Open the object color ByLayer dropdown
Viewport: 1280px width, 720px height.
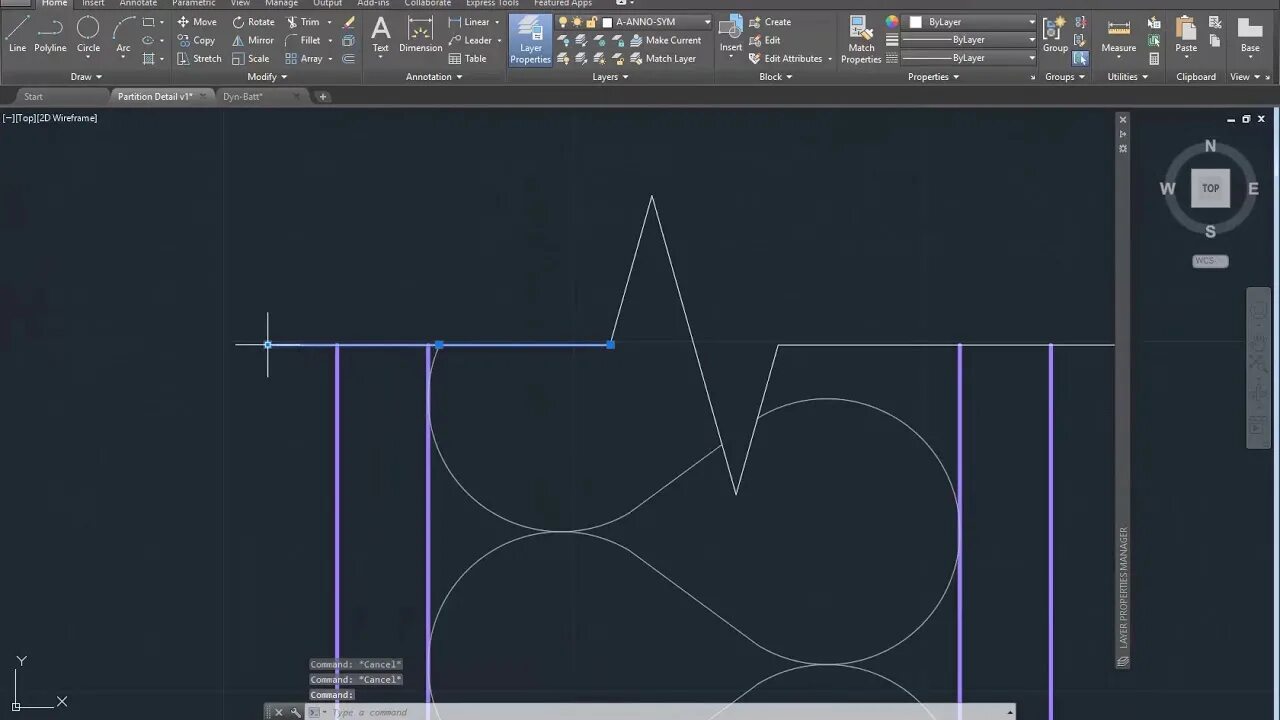[x=971, y=22]
